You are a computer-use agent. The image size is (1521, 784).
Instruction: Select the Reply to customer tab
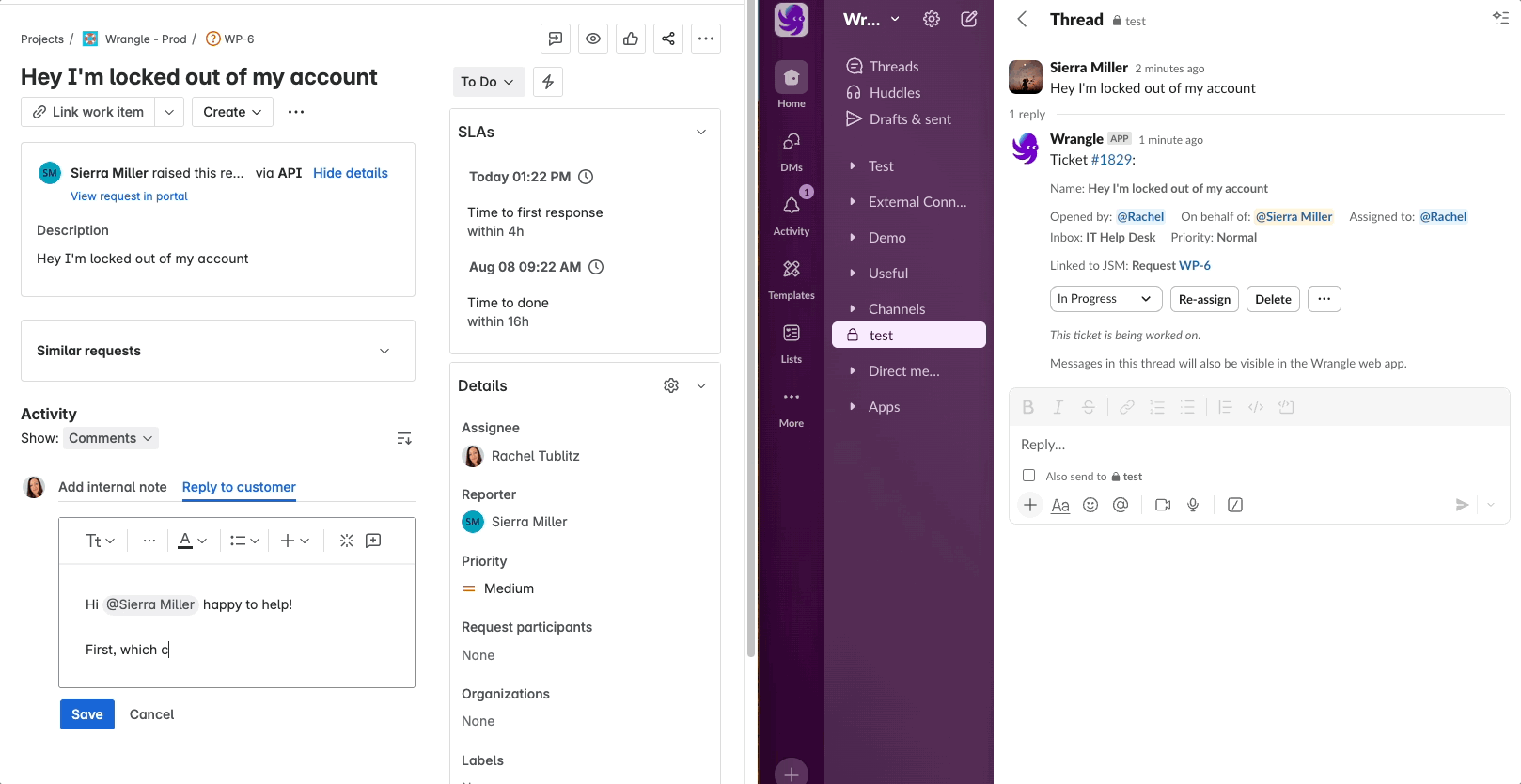tap(239, 487)
